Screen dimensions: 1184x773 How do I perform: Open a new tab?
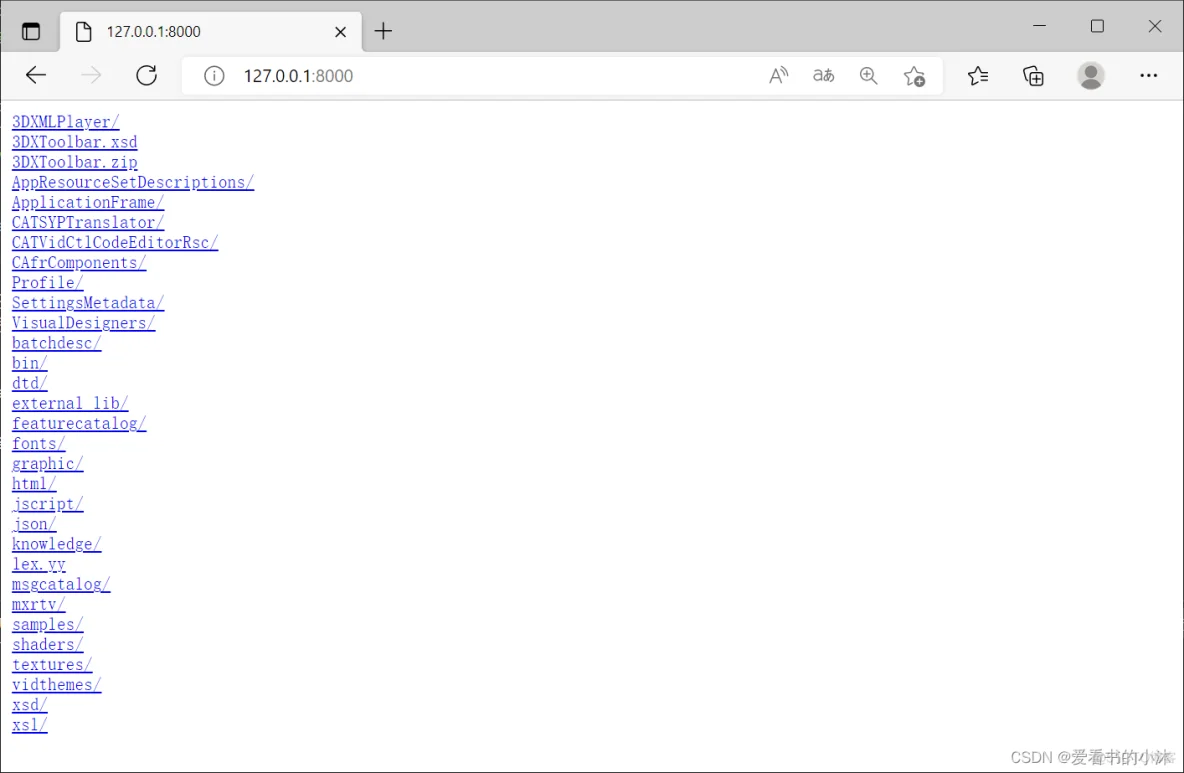tap(384, 32)
